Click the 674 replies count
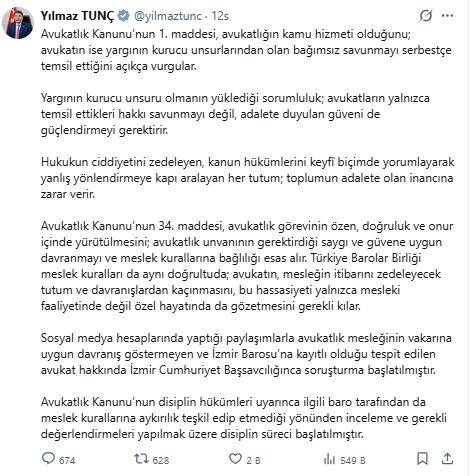Image resolution: width=472 pixels, height=476 pixels. tap(67, 460)
